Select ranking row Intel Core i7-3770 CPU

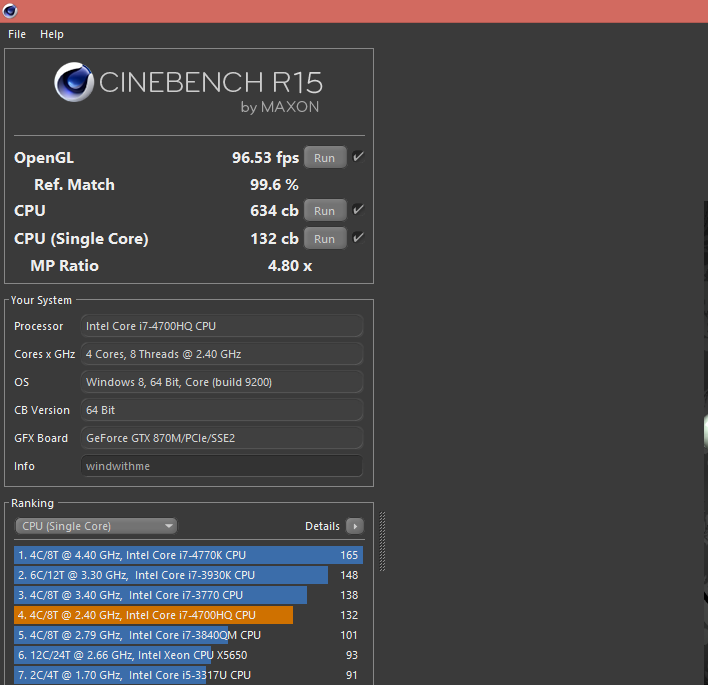188,595
